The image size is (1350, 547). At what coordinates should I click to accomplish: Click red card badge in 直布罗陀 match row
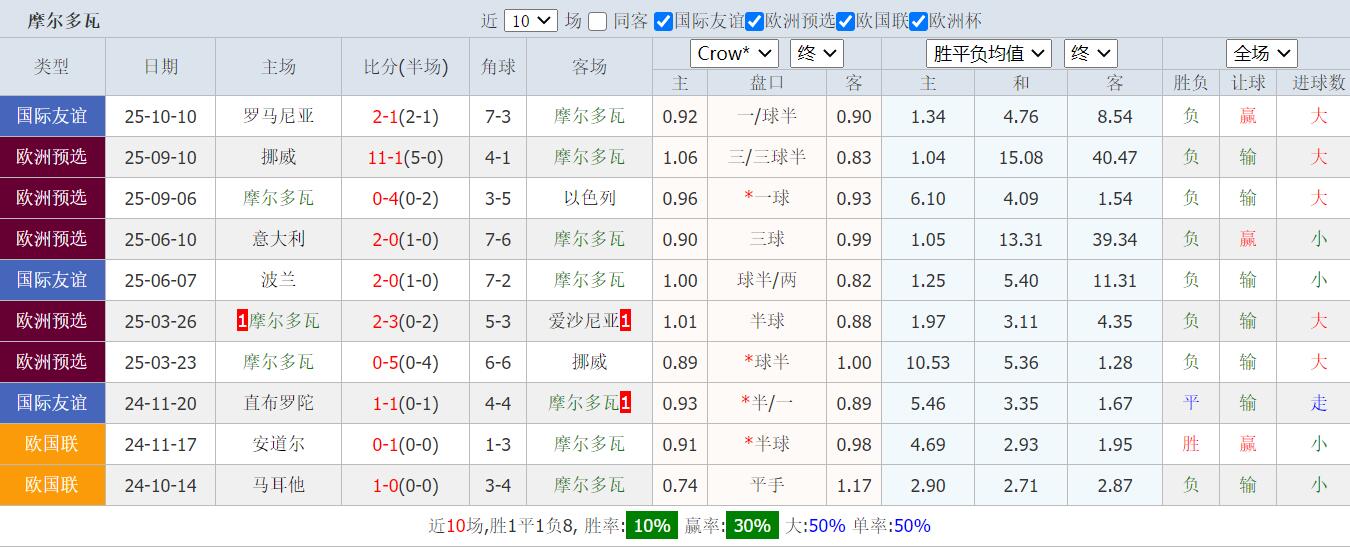[x=625, y=403]
